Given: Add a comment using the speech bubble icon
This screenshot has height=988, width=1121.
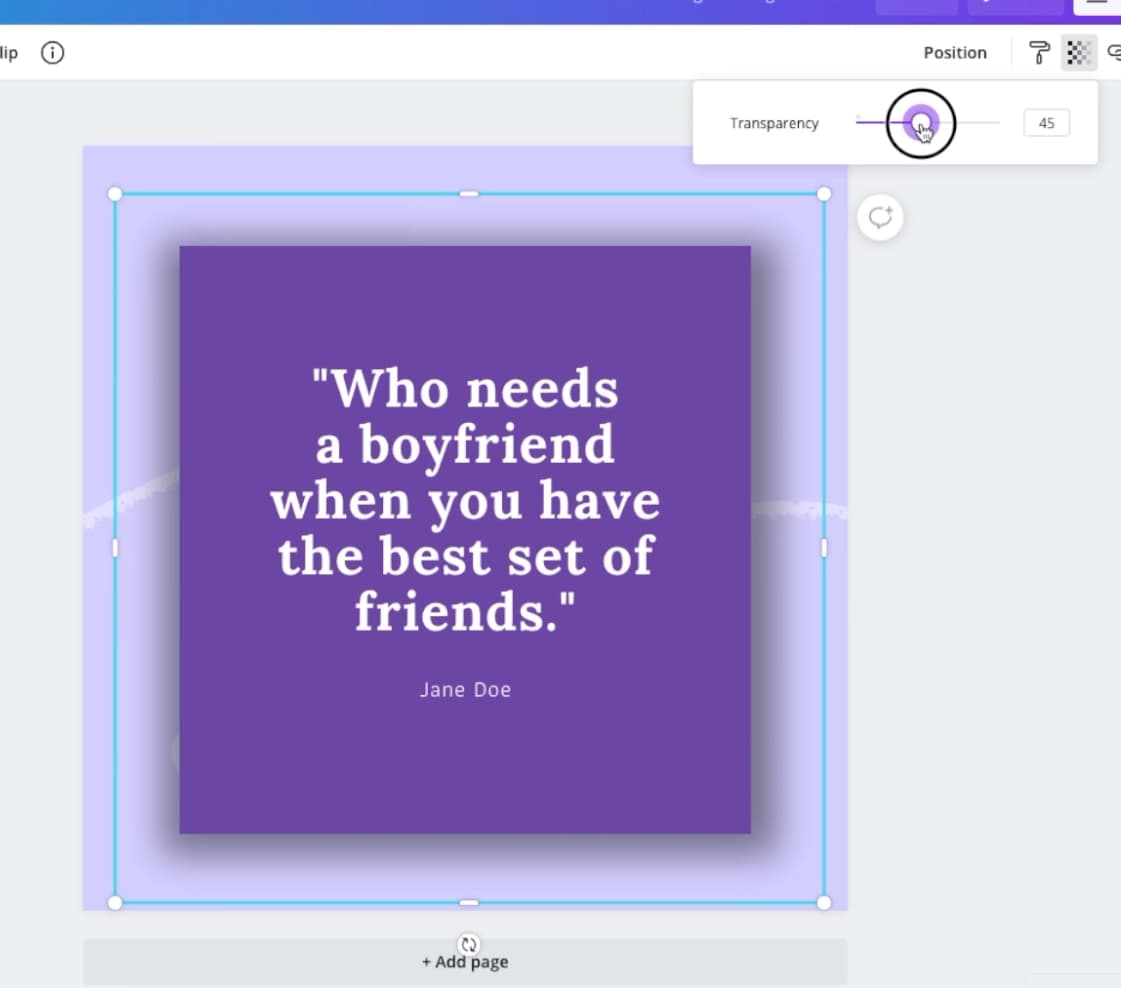Looking at the screenshot, I should pos(880,217).
